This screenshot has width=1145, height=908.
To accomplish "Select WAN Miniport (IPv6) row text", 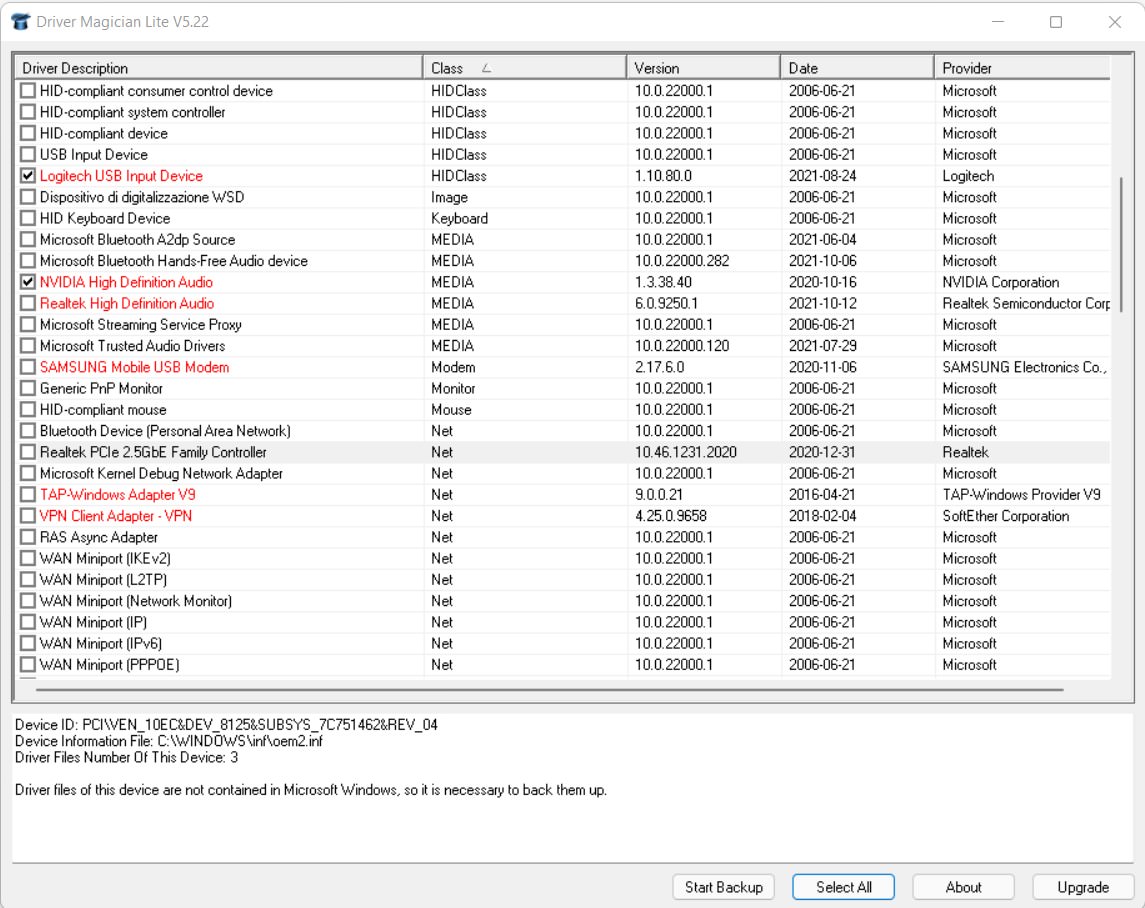I will pyautogui.click(x=101, y=644).
